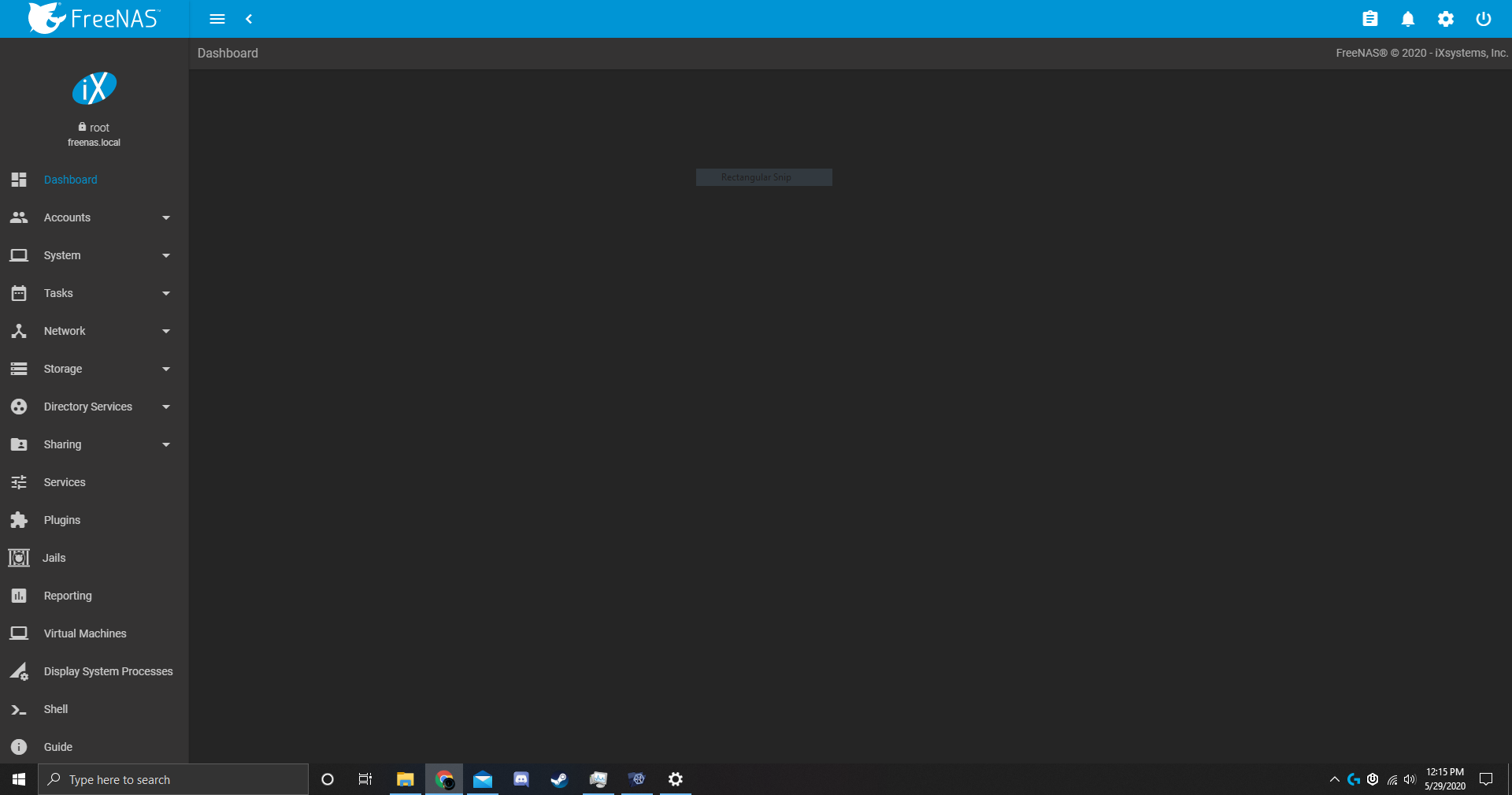The width and height of the screenshot is (1512, 795).
Task: Click the volume speaker tray icon
Action: tap(1410, 779)
